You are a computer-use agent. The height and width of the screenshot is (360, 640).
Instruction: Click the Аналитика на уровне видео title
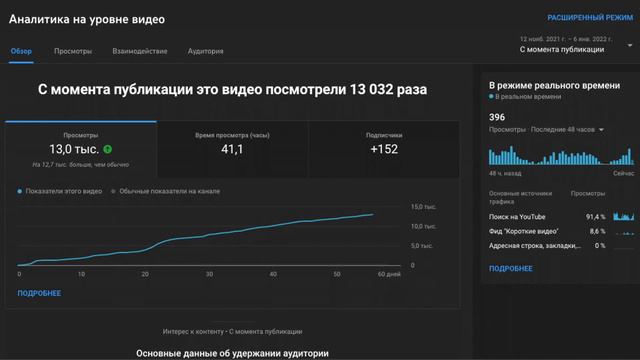[x=87, y=19]
